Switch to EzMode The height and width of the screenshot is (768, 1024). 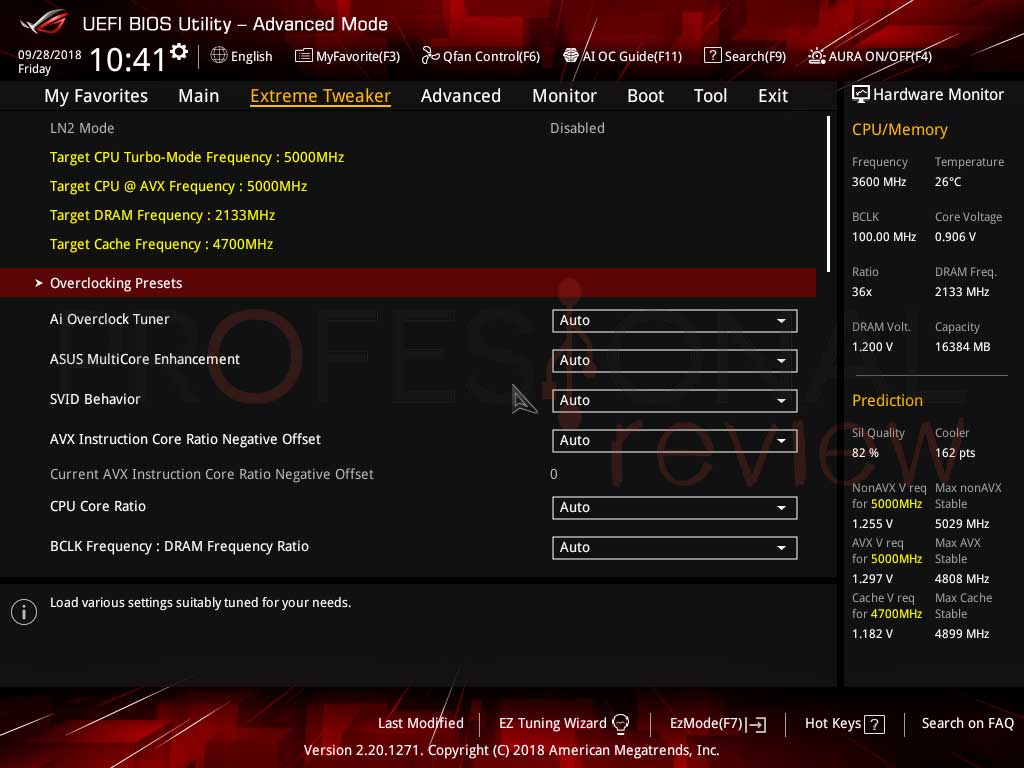pos(717,723)
